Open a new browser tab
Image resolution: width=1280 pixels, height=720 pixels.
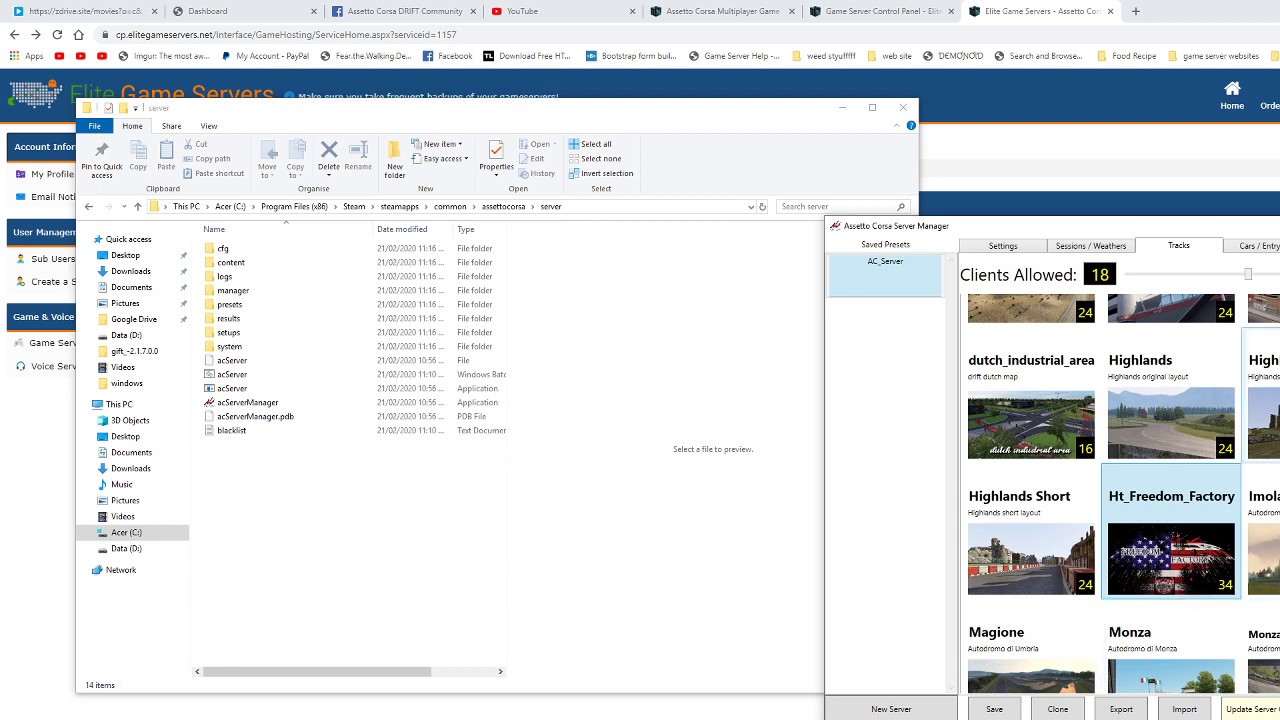(1136, 11)
